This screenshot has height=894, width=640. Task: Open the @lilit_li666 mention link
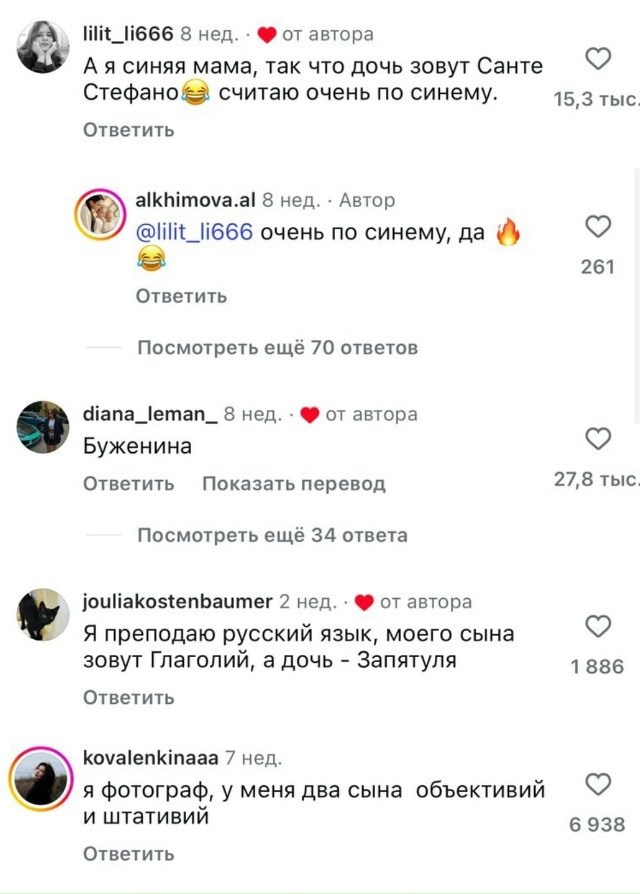pyautogui.click(x=194, y=232)
